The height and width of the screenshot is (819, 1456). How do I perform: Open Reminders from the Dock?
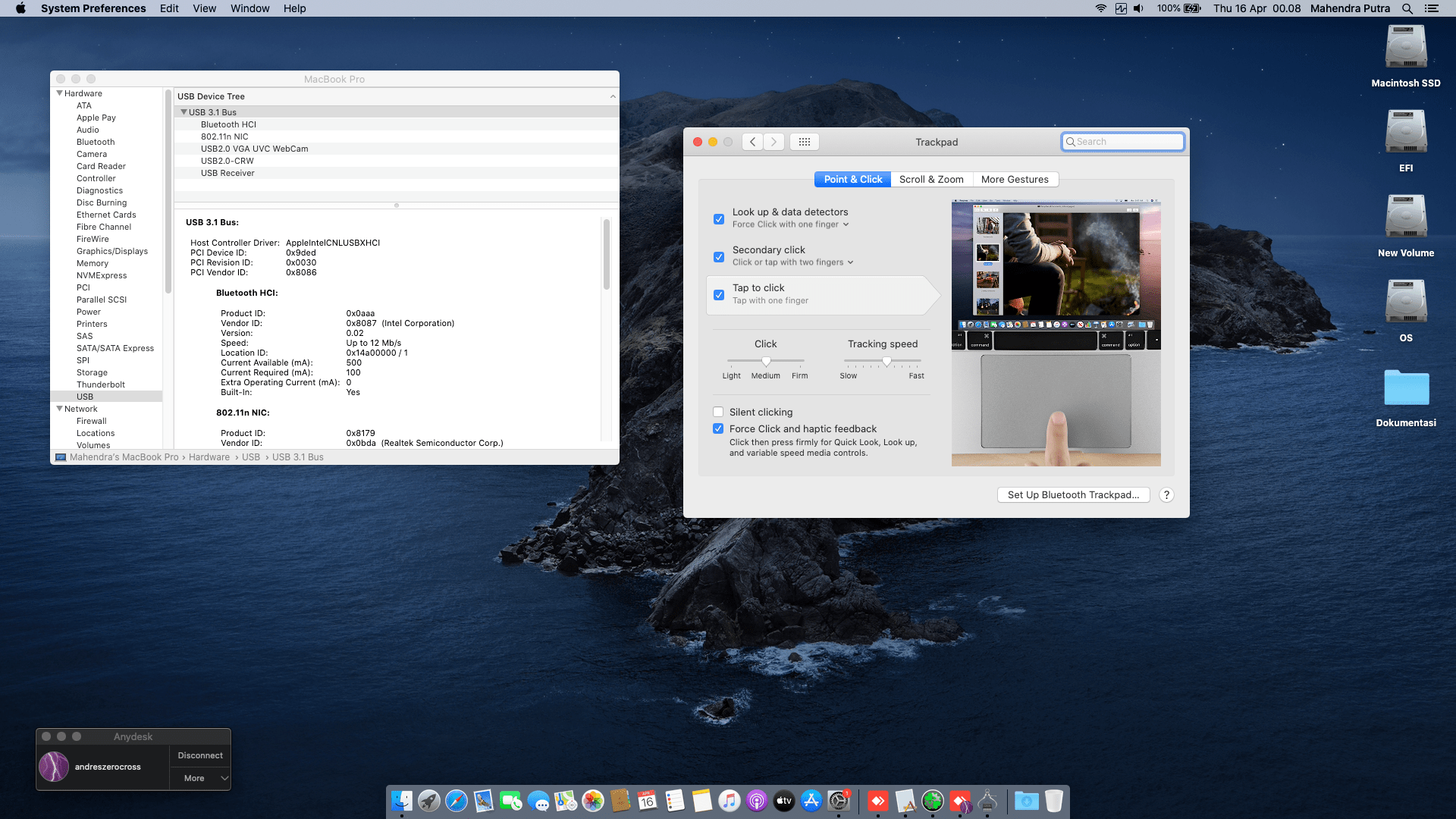point(674,801)
